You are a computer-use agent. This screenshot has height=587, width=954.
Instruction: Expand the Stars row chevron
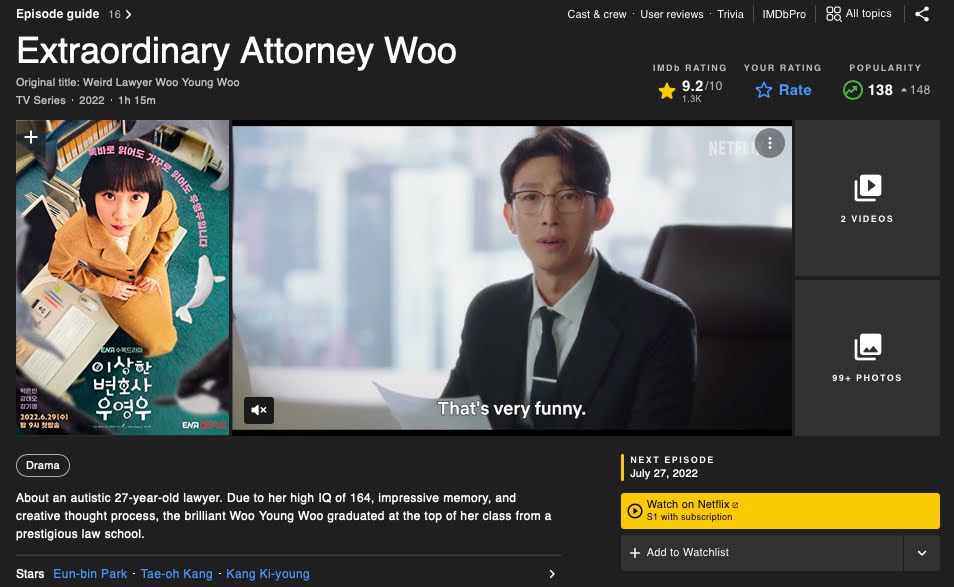[552, 574]
